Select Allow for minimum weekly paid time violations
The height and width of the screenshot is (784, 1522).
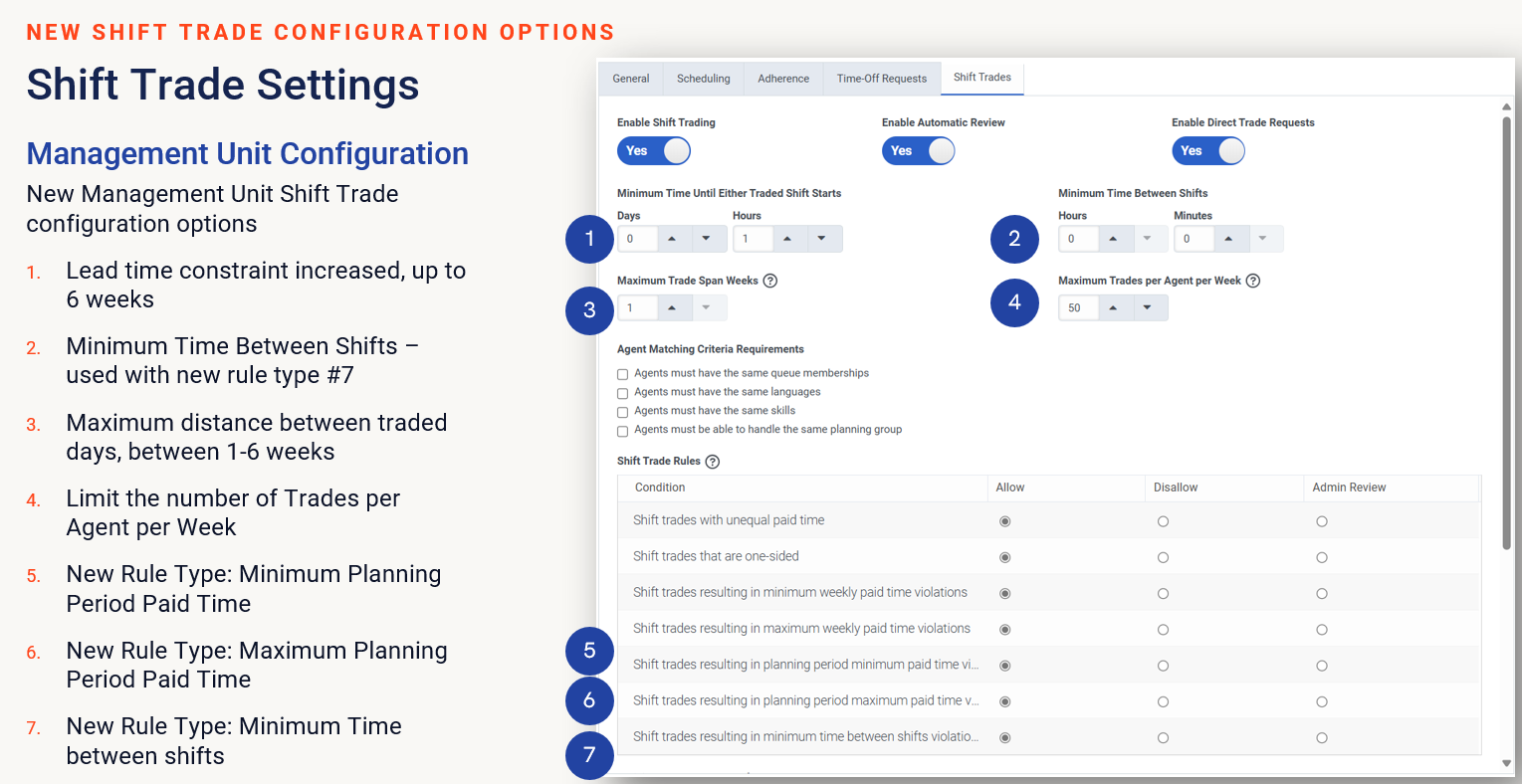(1005, 594)
